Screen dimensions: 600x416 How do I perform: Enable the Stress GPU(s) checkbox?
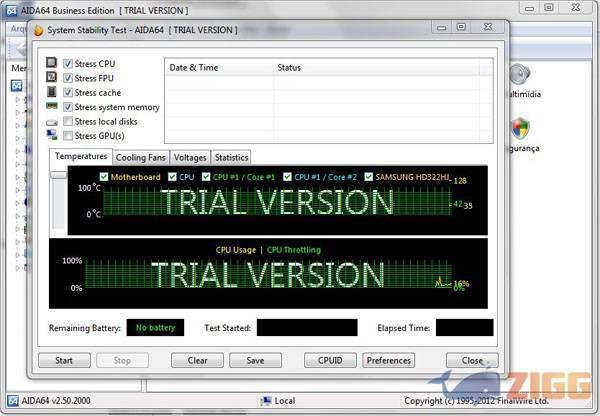[x=68, y=136]
